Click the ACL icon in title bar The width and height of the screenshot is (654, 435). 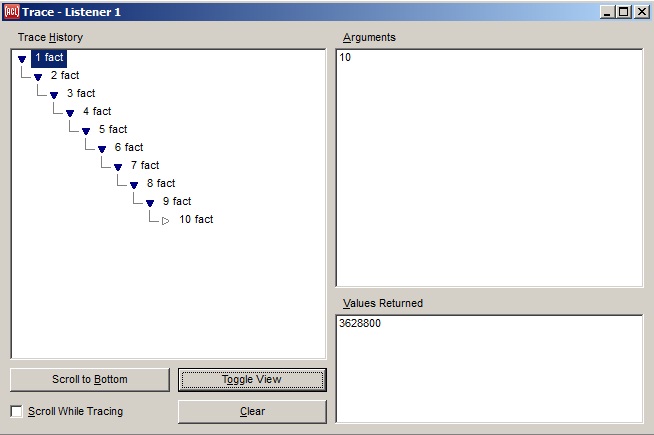coord(11,11)
